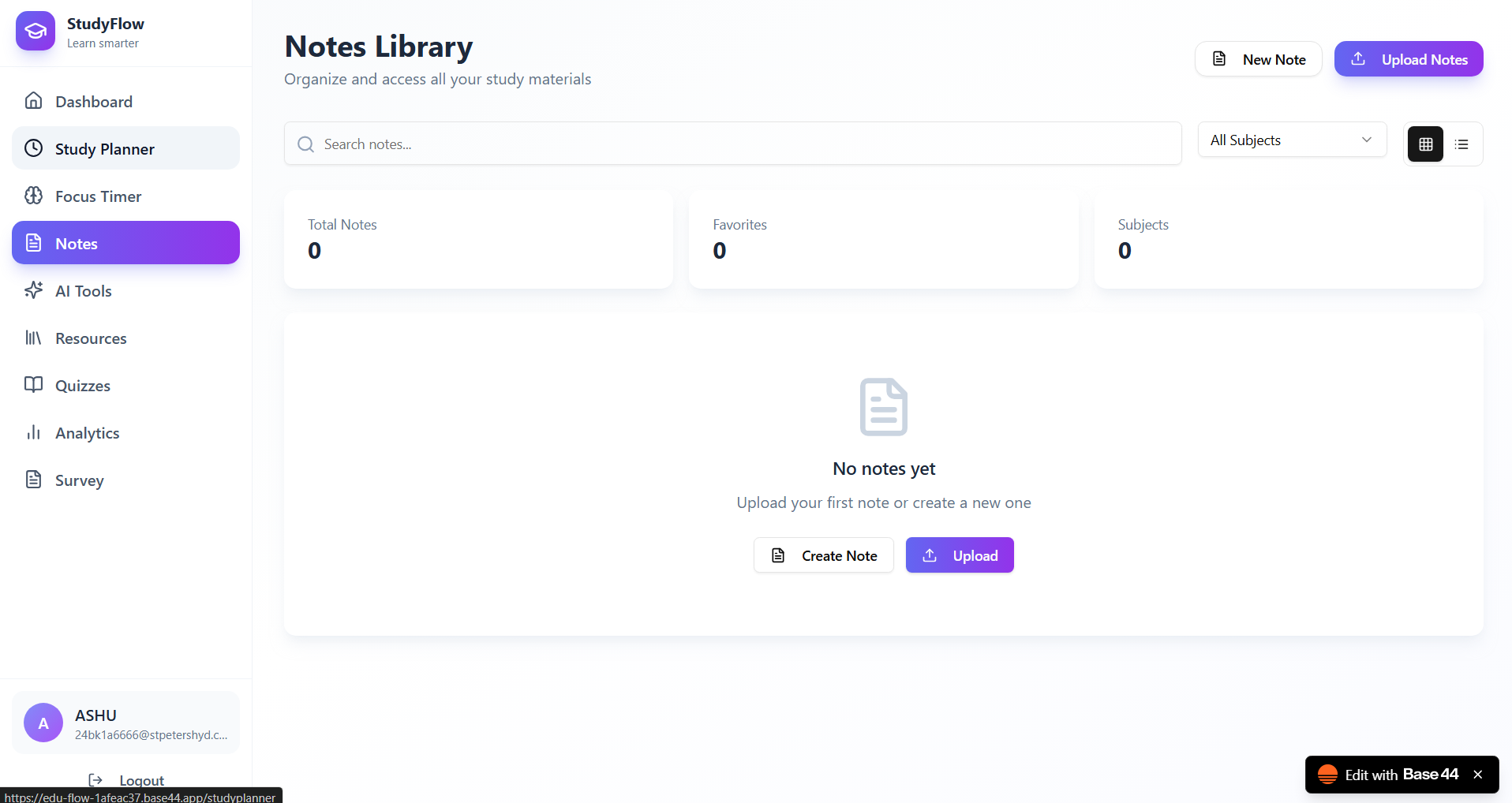This screenshot has height=803, width=1512.
Task: Go to Study Planner
Action: point(125,148)
